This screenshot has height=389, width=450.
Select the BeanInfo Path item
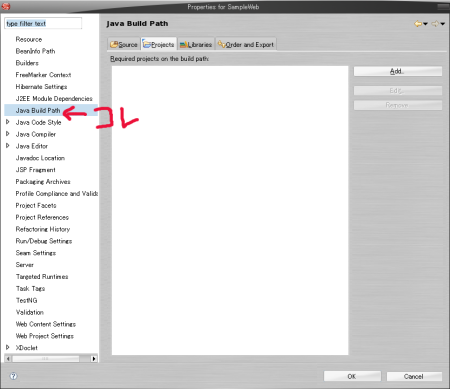tap(35, 51)
